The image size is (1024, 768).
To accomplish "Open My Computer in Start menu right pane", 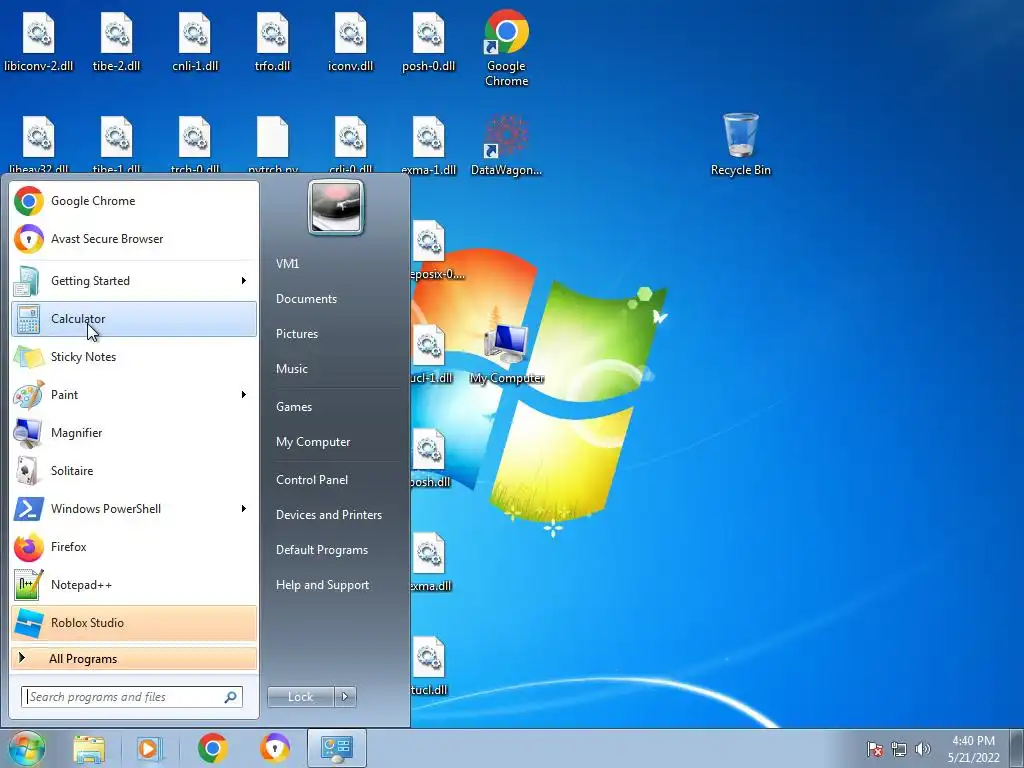I will [313, 442].
